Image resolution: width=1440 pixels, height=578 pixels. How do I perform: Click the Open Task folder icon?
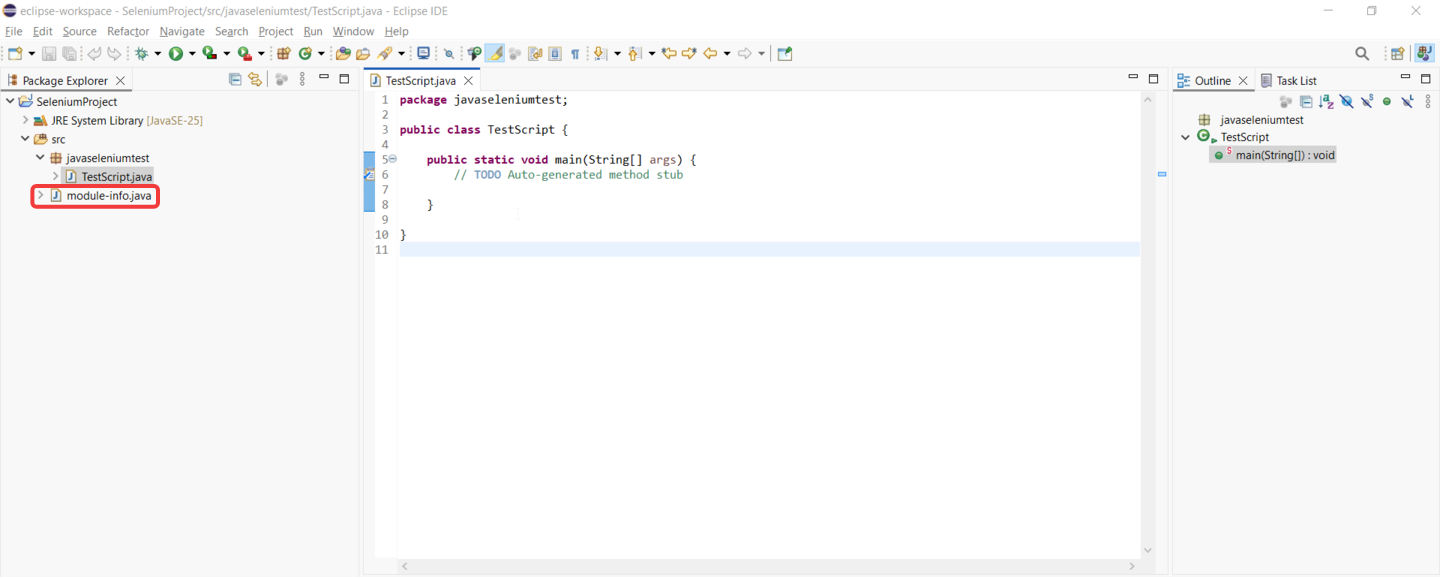pos(363,54)
